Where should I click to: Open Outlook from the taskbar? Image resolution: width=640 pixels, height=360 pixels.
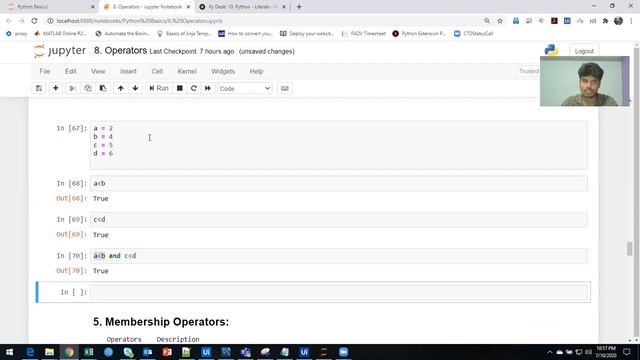147,352
